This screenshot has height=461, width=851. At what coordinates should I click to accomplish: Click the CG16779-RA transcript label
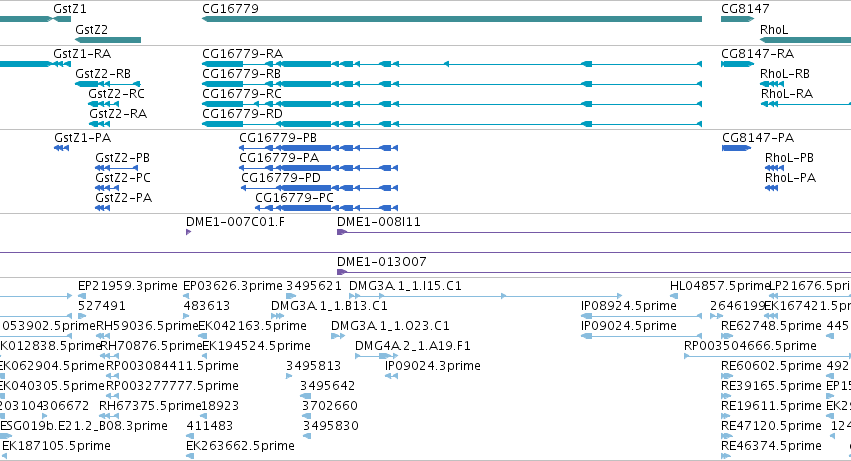(243, 54)
